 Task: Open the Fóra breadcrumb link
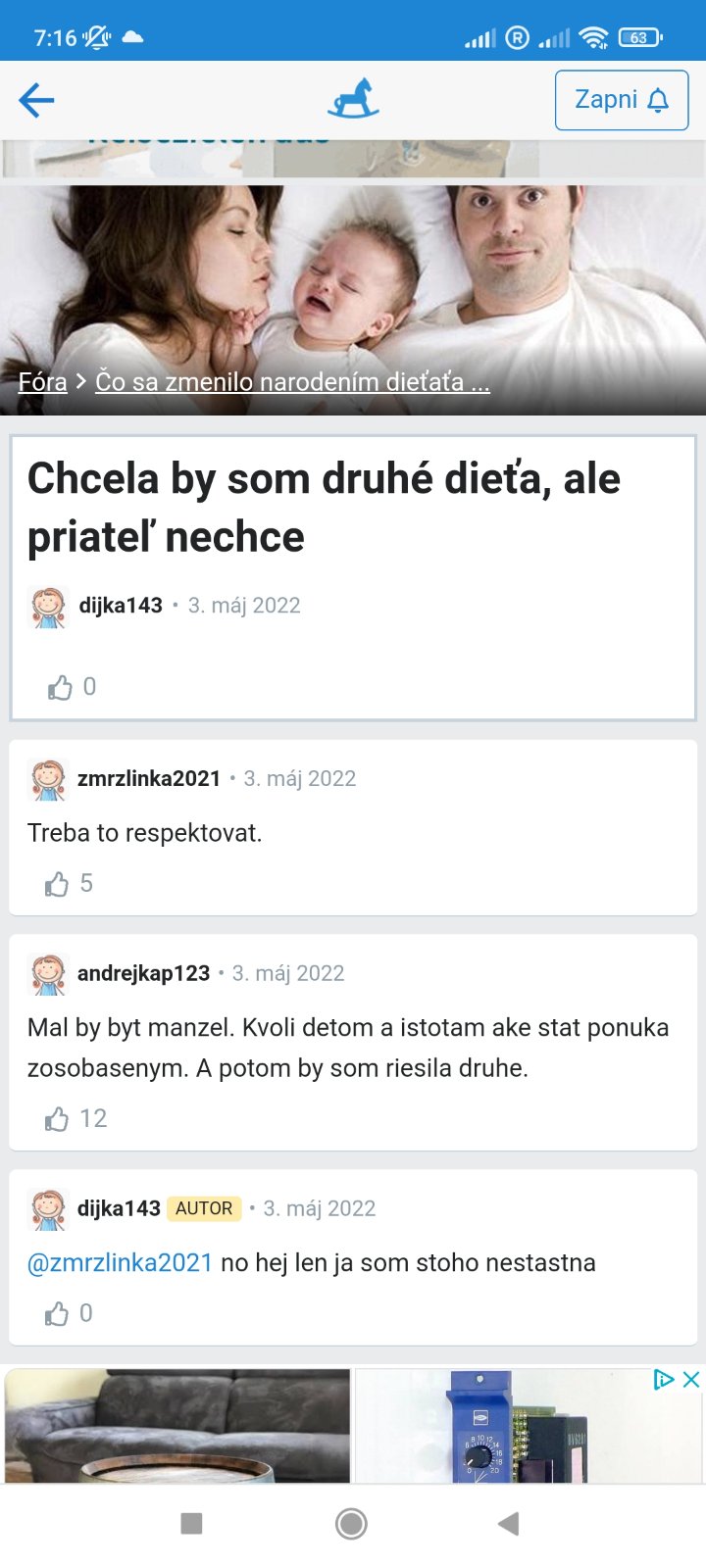click(42, 381)
